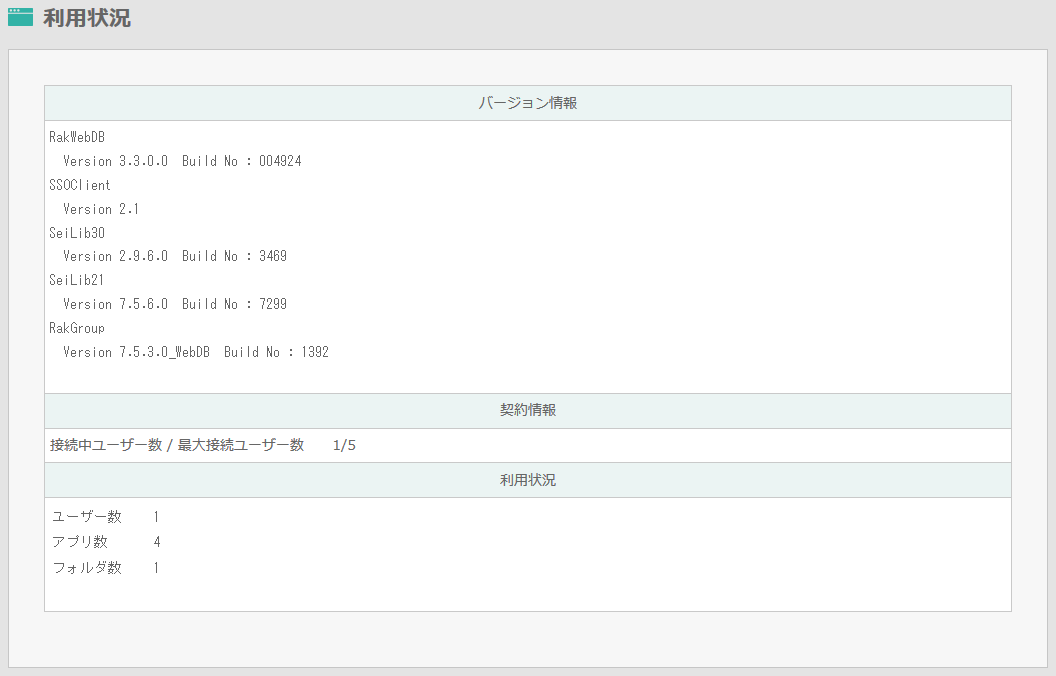The image size is (1056, 676).
Task: Select the Version 2.1 line
Action: point(100,209)
